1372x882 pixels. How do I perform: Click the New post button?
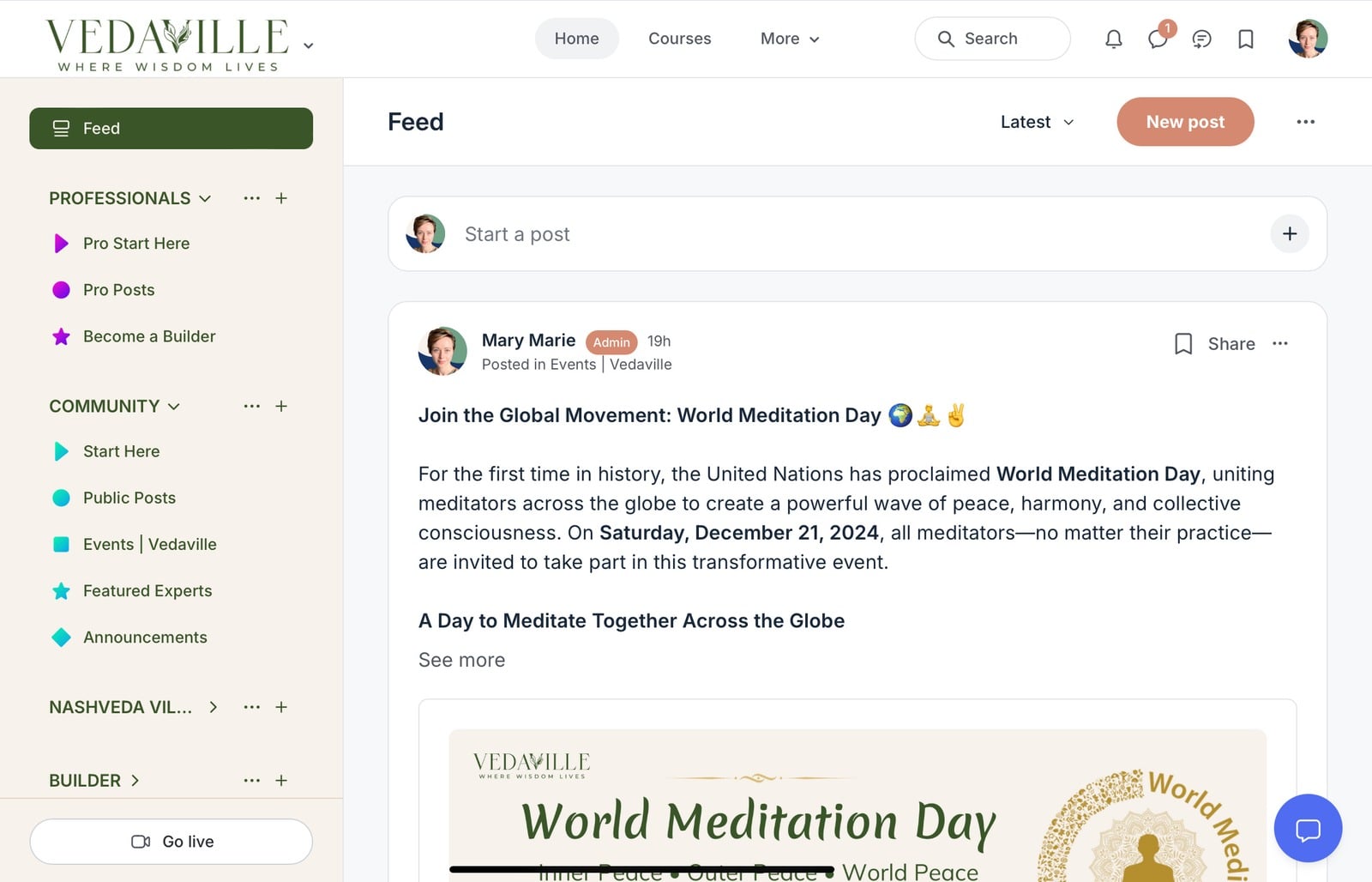tap(1185, 122)
